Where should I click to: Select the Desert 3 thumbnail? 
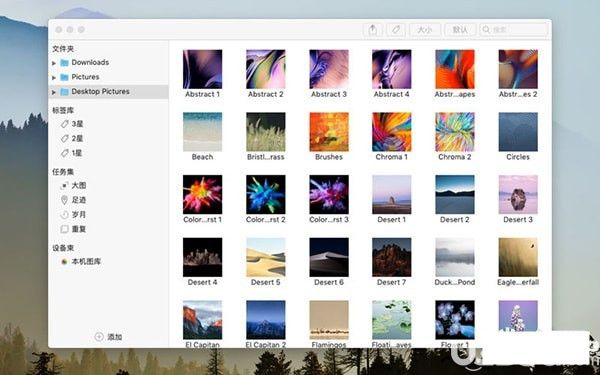coord(518,195)
